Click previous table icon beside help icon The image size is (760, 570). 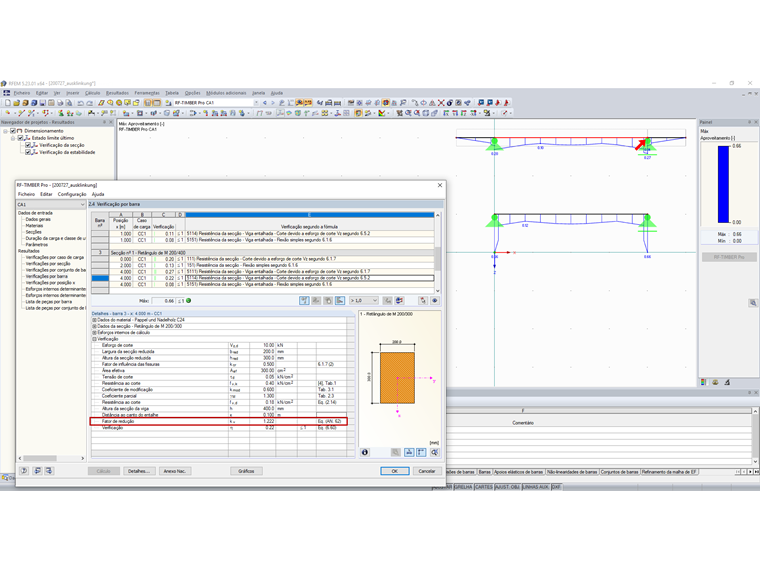(37, 471)
